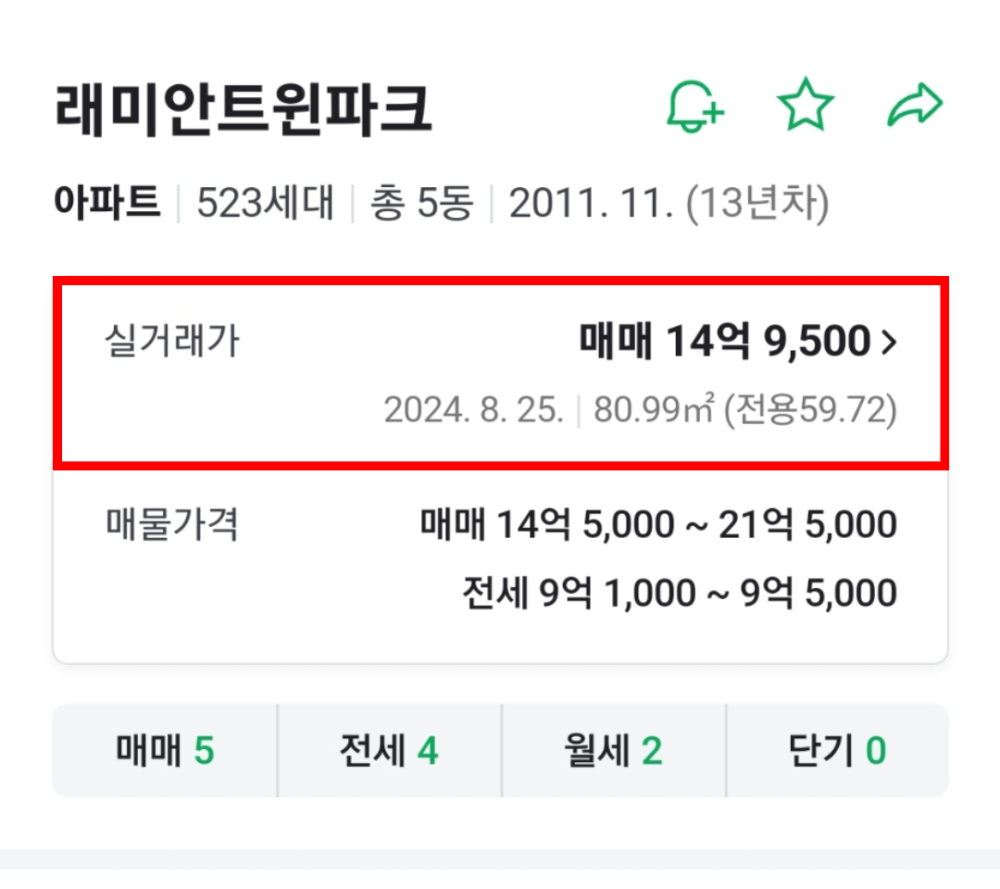Open the 월세 2 listings tab
The width and height of the screenshot is (1000, 889).
click(613, 750)
